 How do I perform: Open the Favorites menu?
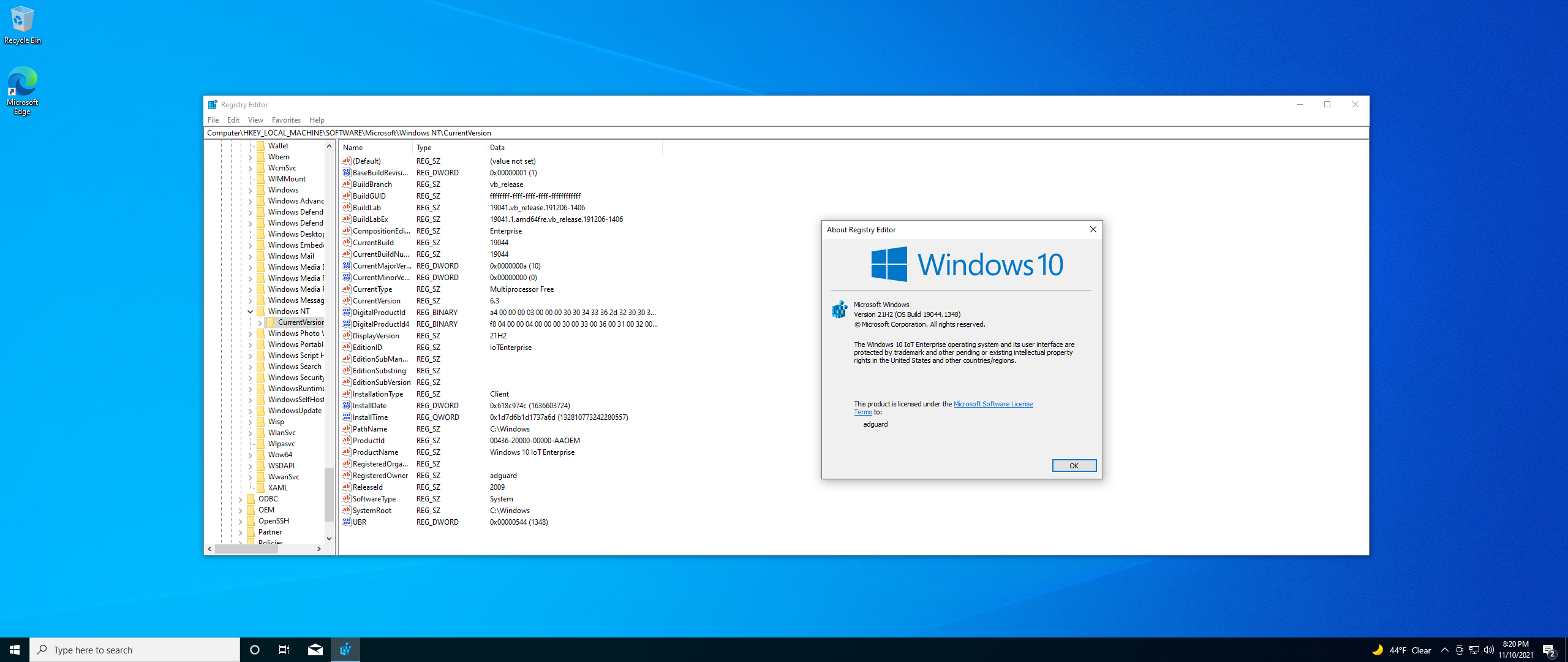click(286, 120)
